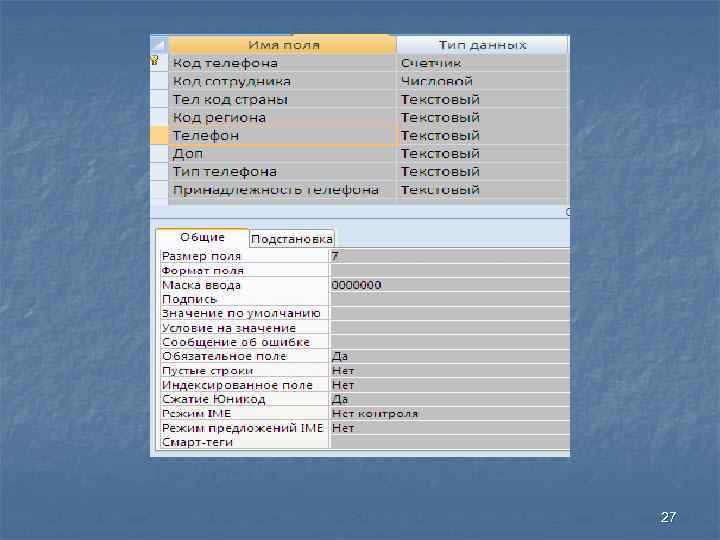Screen dimensions: 720x540
Task: Open data type cell of Доп row
Action: coord(482,153)
